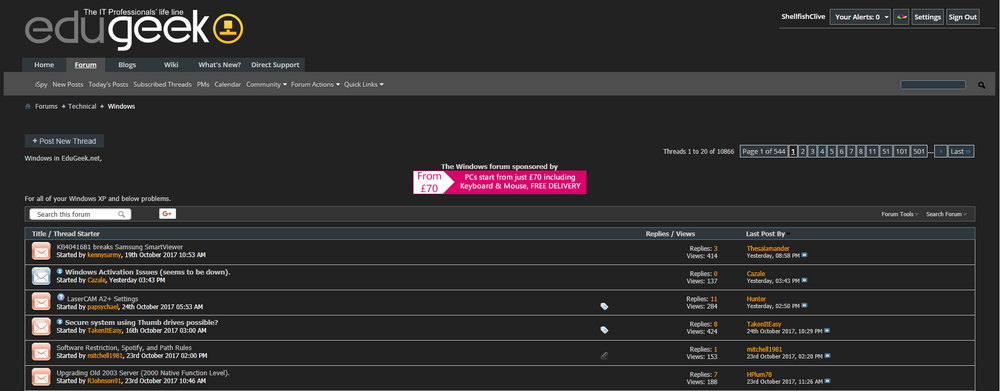
Task: Jump to first unread in LaserCAM A2+ Settings
Action: pyautogui.click(x=60, y=297)
